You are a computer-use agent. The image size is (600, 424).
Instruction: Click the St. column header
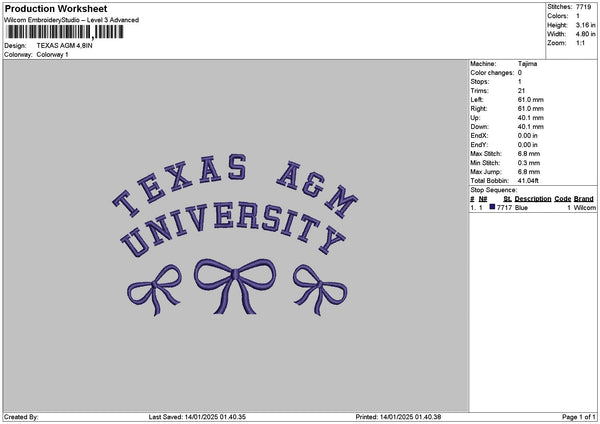click(508, 199)
